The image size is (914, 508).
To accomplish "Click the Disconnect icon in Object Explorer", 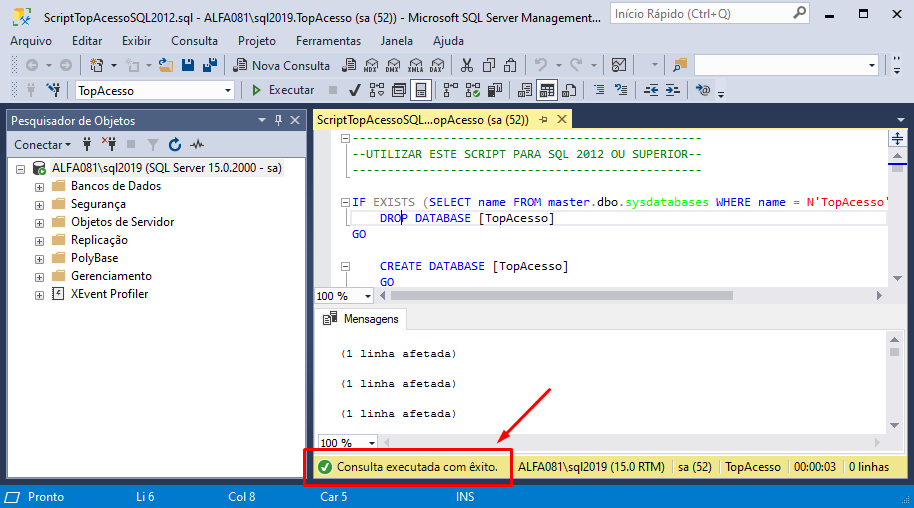I will 110,145.
